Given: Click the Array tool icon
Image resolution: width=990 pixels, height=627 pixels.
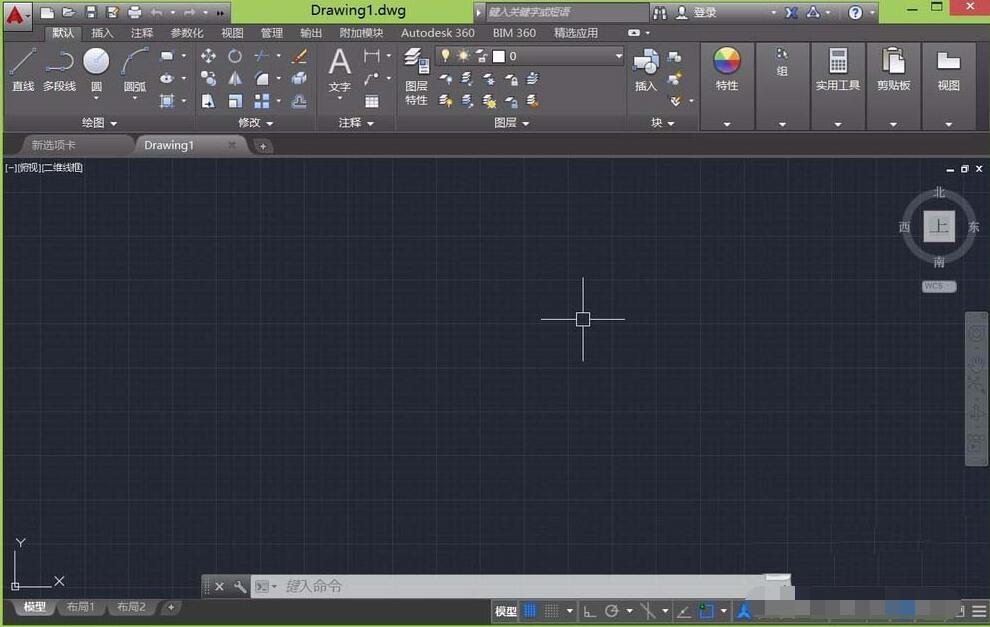Looking at the screenshot, I should pyautogui.click(x=261, y=101).
